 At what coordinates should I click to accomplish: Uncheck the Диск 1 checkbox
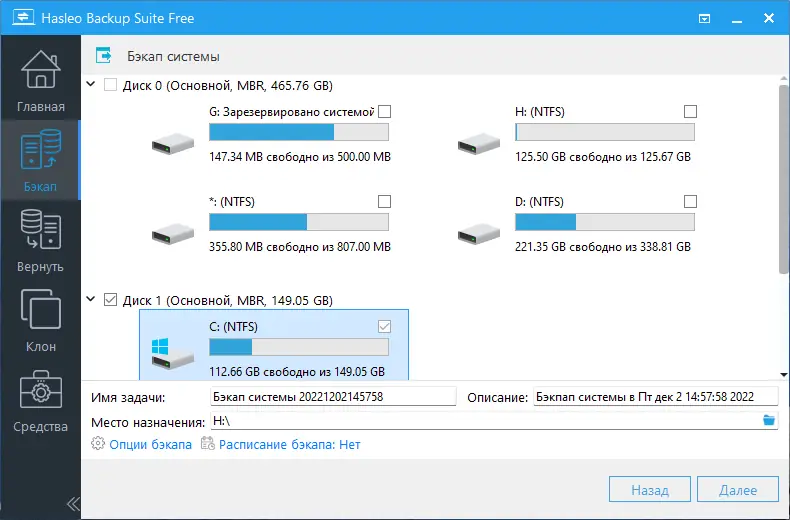(x=110, y=300)
